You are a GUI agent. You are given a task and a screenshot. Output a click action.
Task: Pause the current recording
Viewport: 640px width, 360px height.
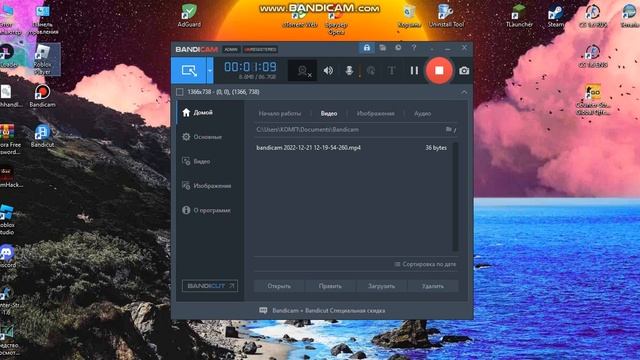[414, 71]
